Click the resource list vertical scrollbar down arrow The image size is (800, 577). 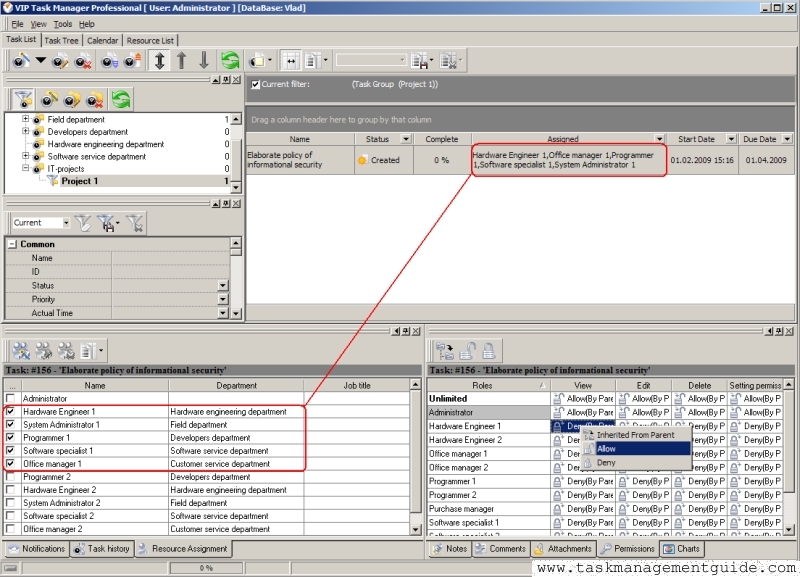(x=415, y=530)
